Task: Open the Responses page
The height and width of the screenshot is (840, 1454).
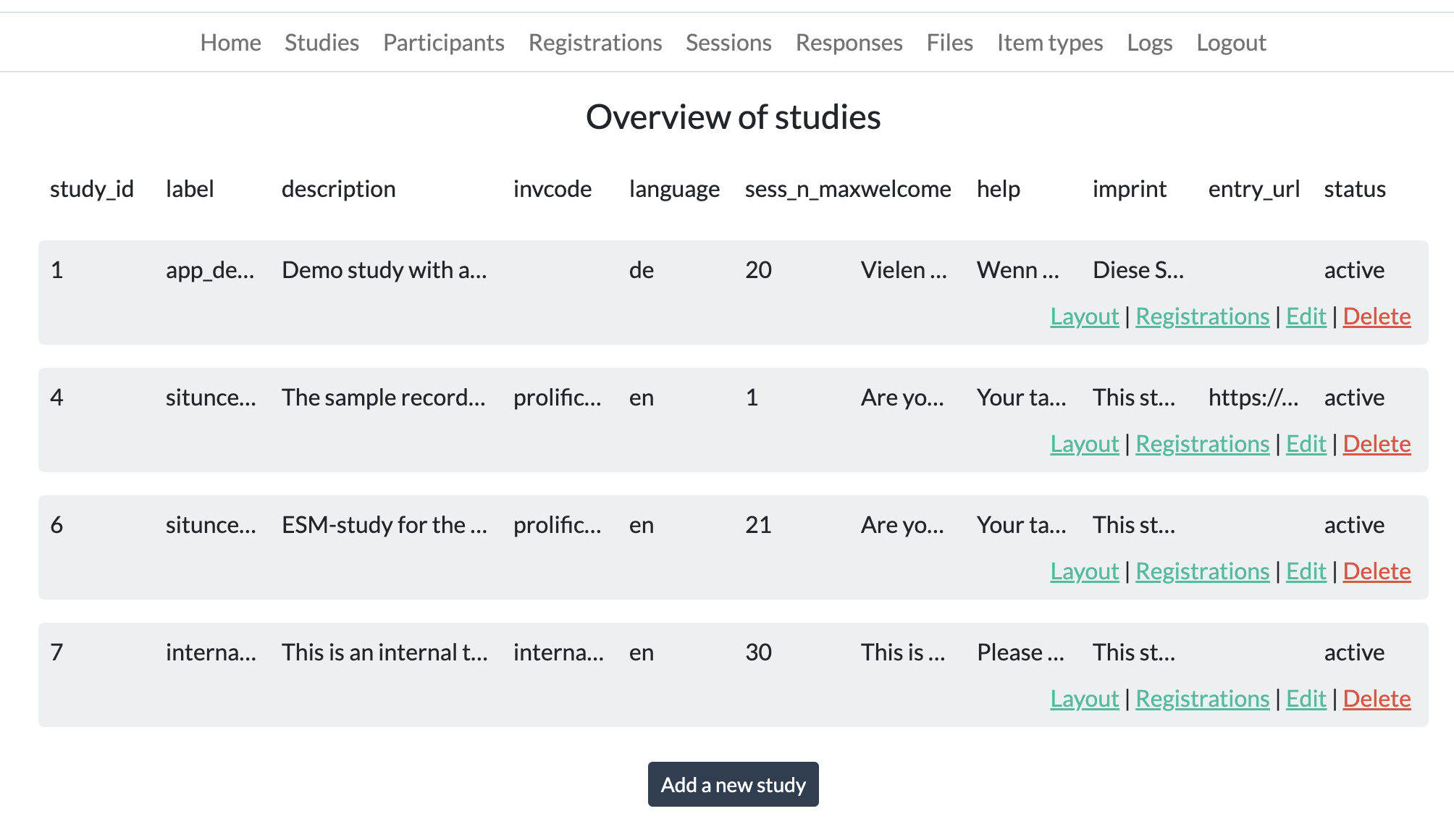Action: point(849,43)
